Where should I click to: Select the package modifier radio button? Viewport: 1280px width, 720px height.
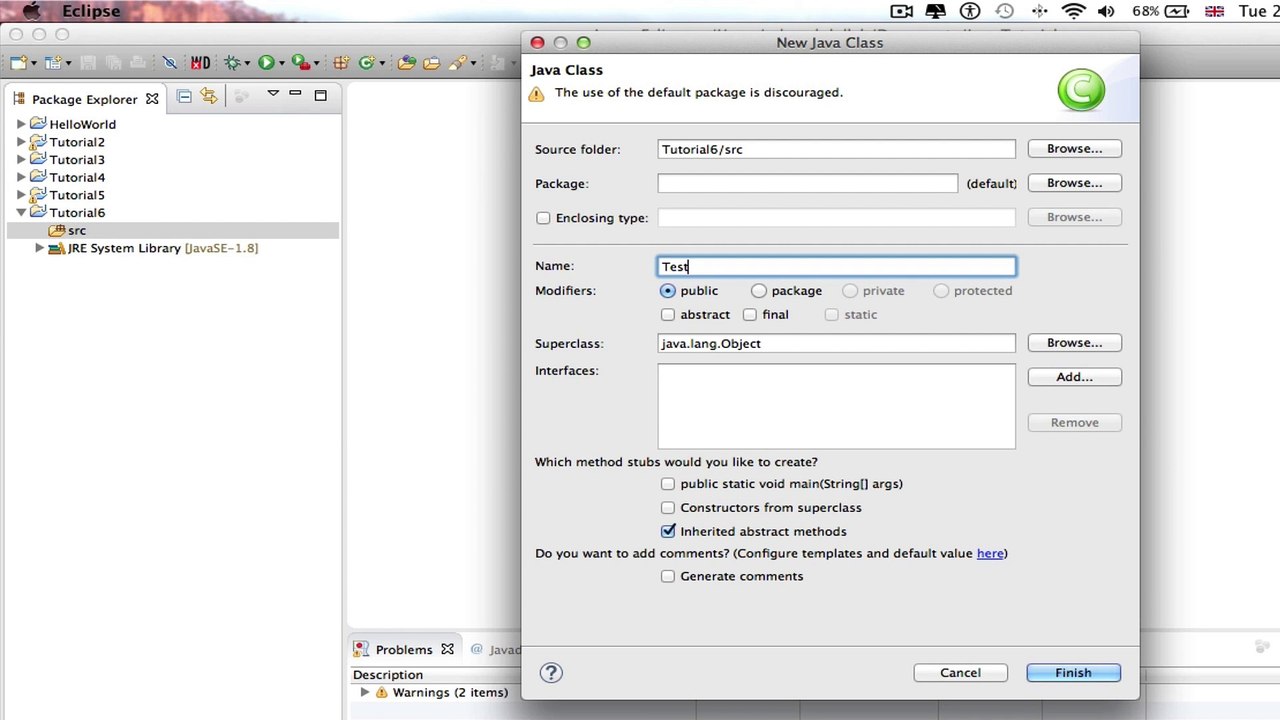759,291
